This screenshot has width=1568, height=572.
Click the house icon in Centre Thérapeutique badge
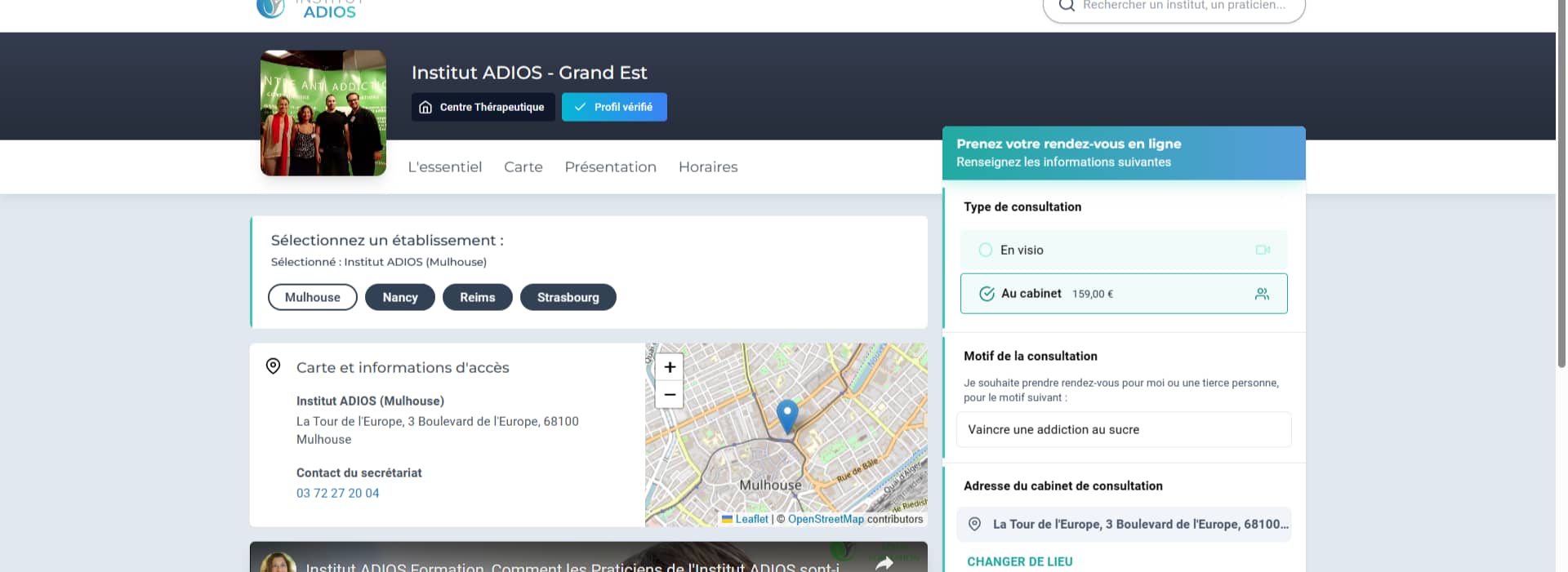click(425, 107)
